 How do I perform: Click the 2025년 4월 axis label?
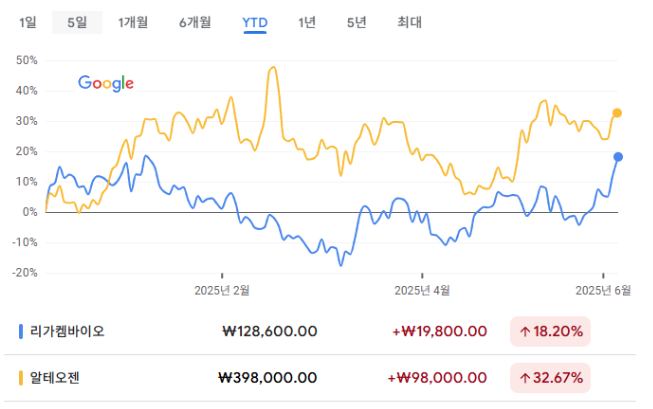[x=422, y=290]
